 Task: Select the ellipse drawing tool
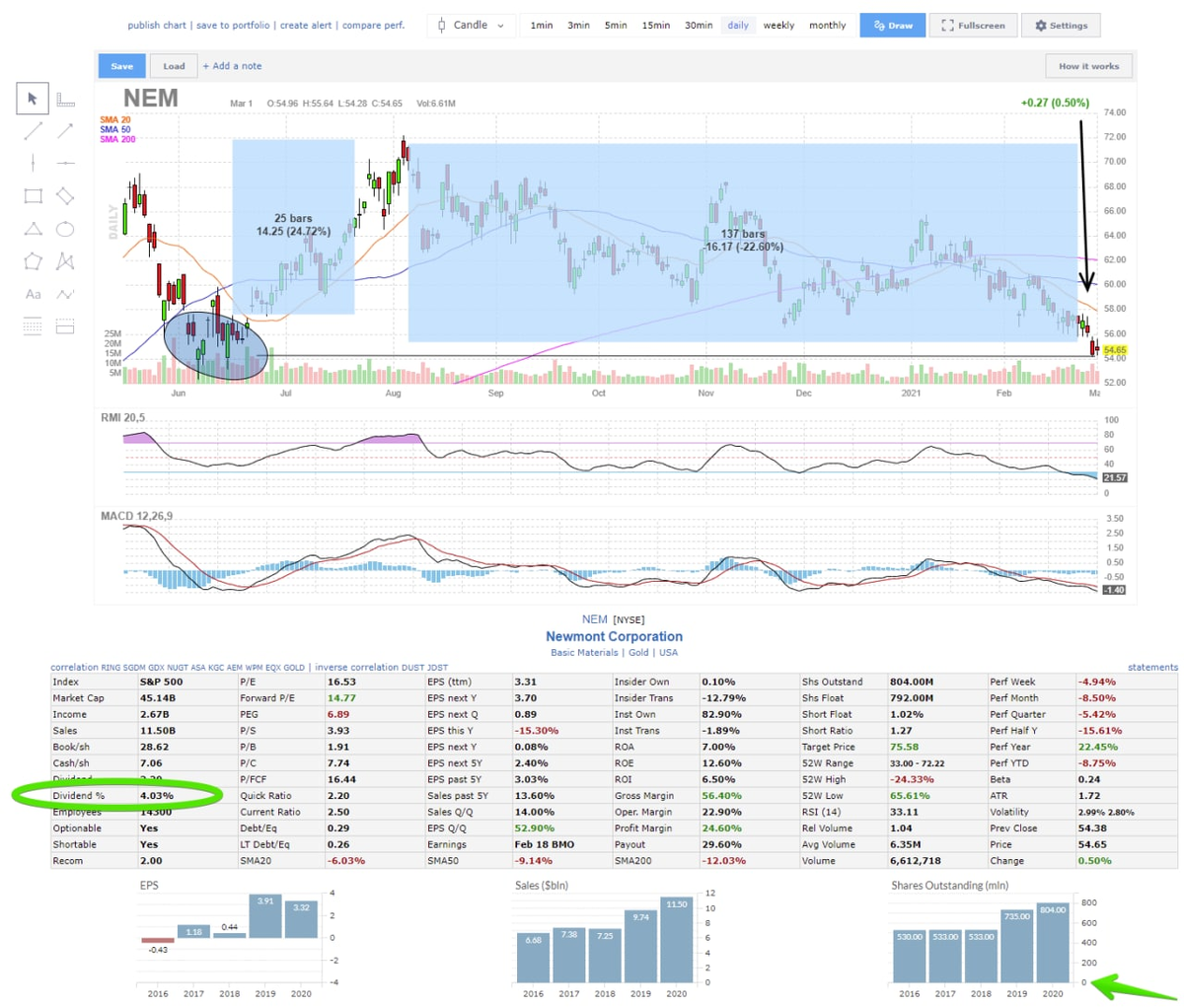65,229
